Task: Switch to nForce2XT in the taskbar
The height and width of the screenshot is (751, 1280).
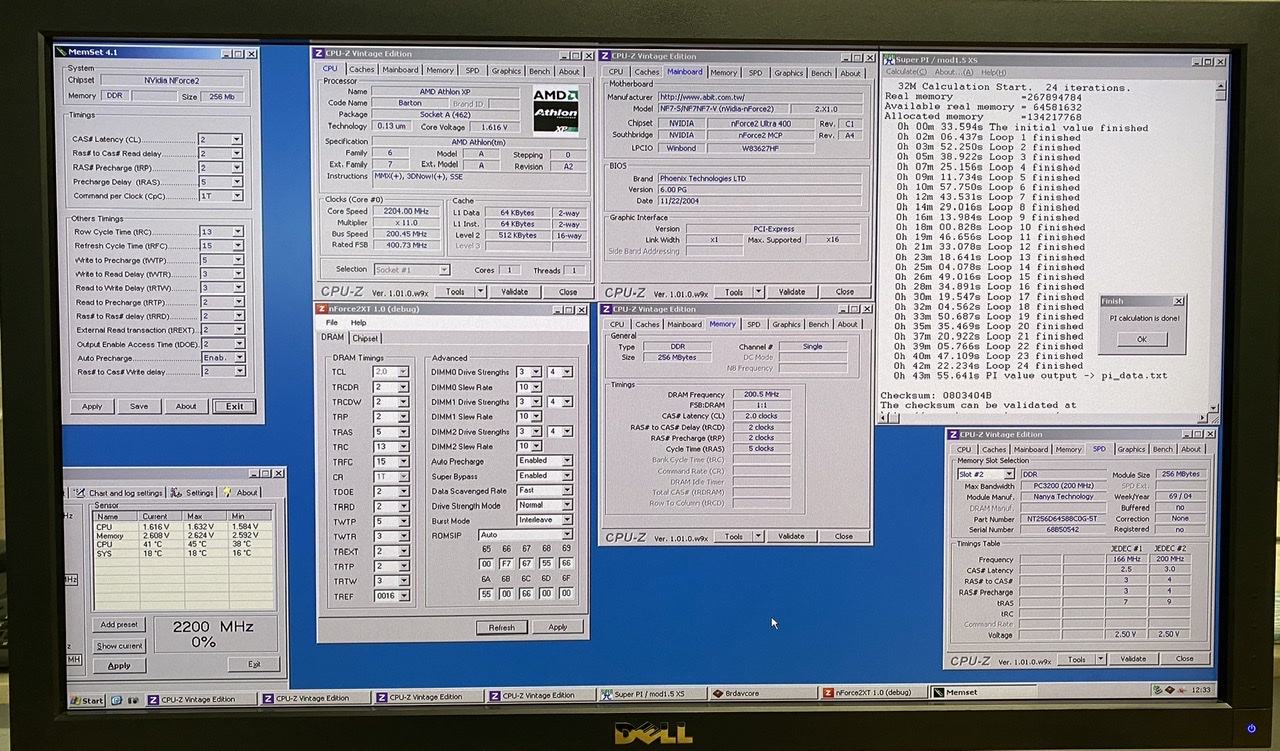Action: 872,692
